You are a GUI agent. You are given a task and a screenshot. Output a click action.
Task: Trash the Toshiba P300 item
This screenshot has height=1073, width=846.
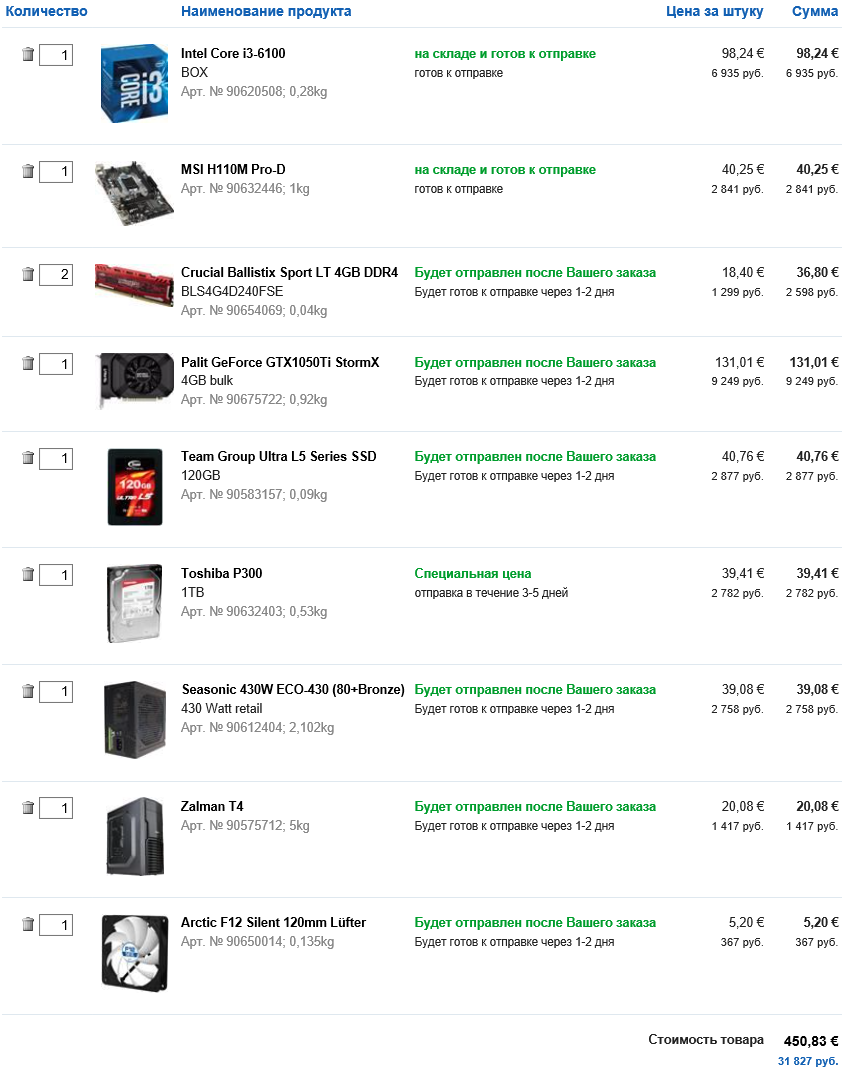[x=28, y=575]
